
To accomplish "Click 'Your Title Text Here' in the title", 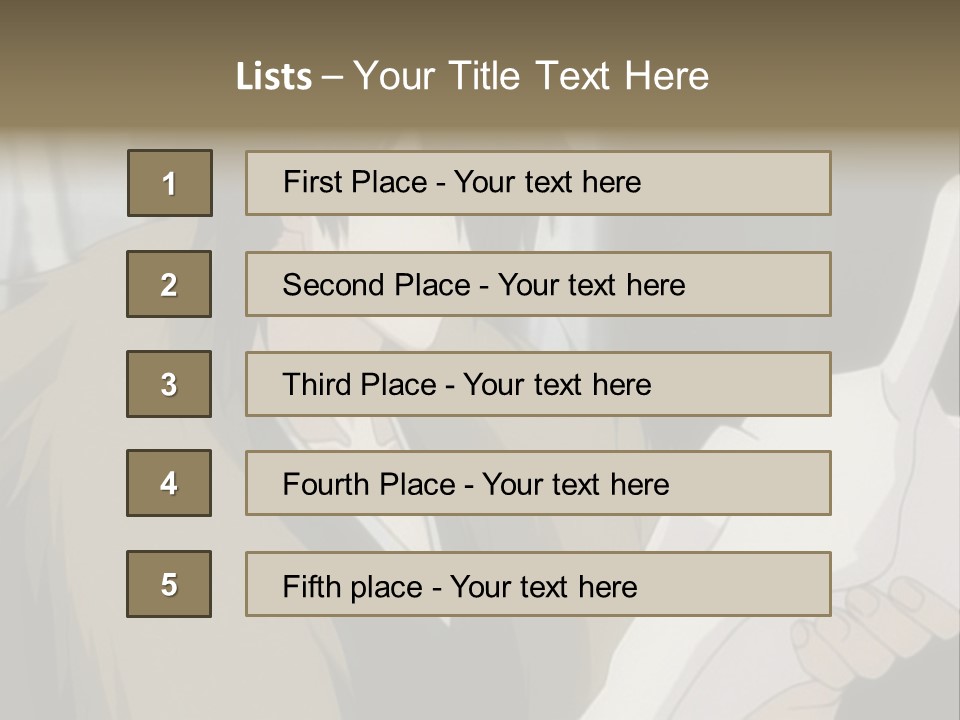I will 531,76.
